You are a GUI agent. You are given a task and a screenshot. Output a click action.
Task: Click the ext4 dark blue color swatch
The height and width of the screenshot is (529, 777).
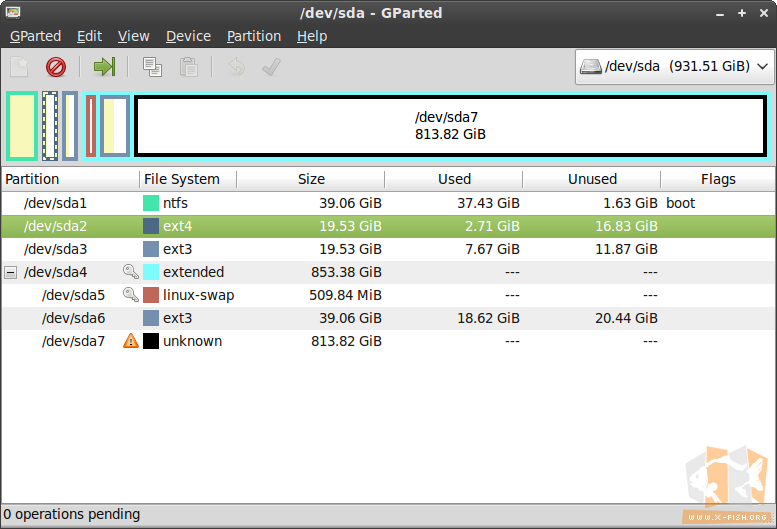(x=151, y=226)
